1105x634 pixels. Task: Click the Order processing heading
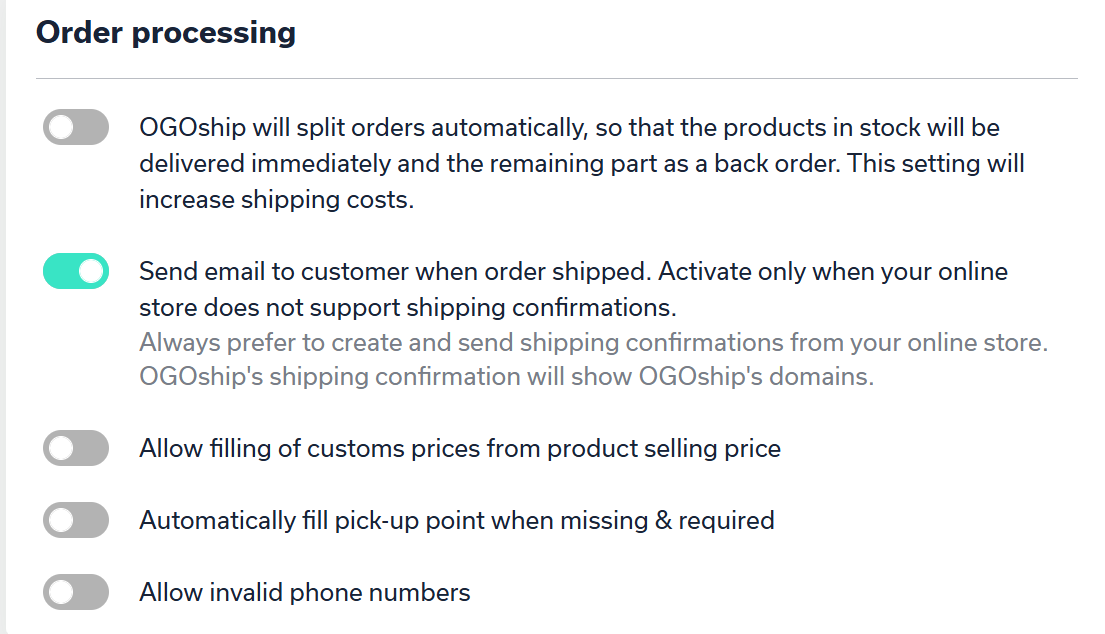(166, 33)
